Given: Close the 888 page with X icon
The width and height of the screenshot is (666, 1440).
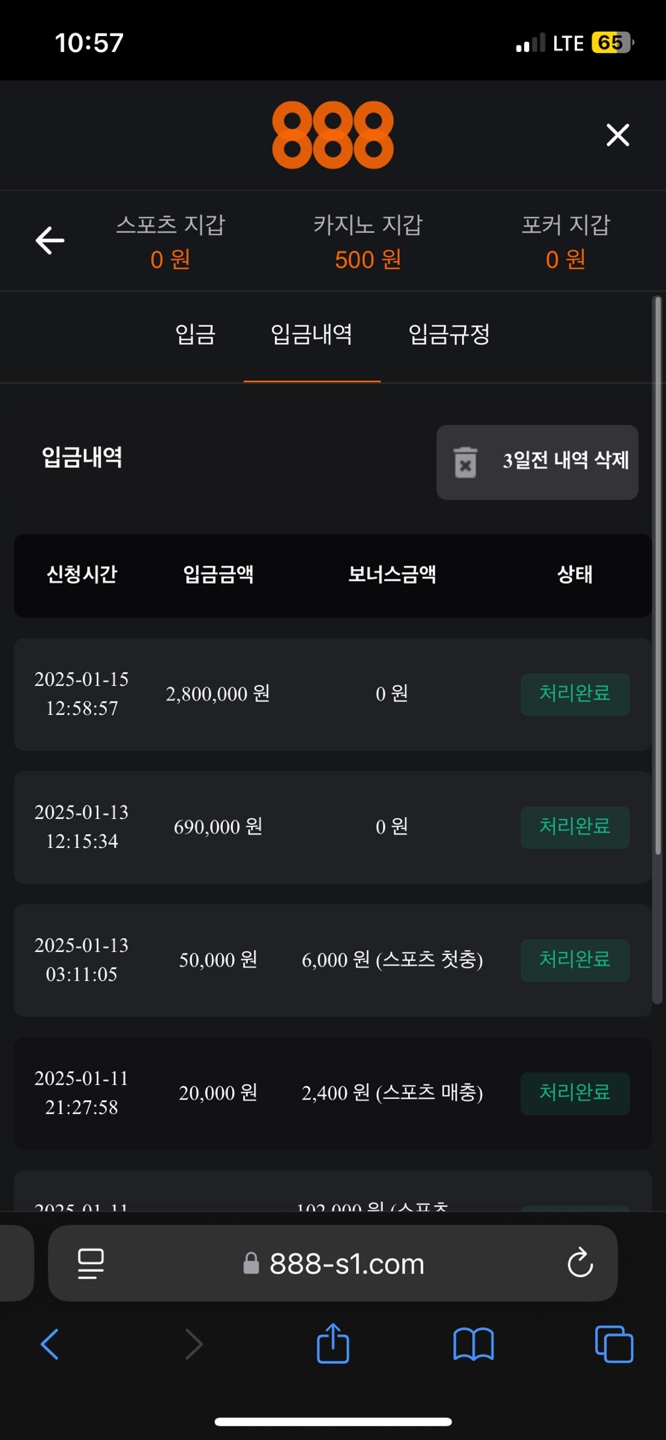Looking at the screenshot, I should coord(618,135).
